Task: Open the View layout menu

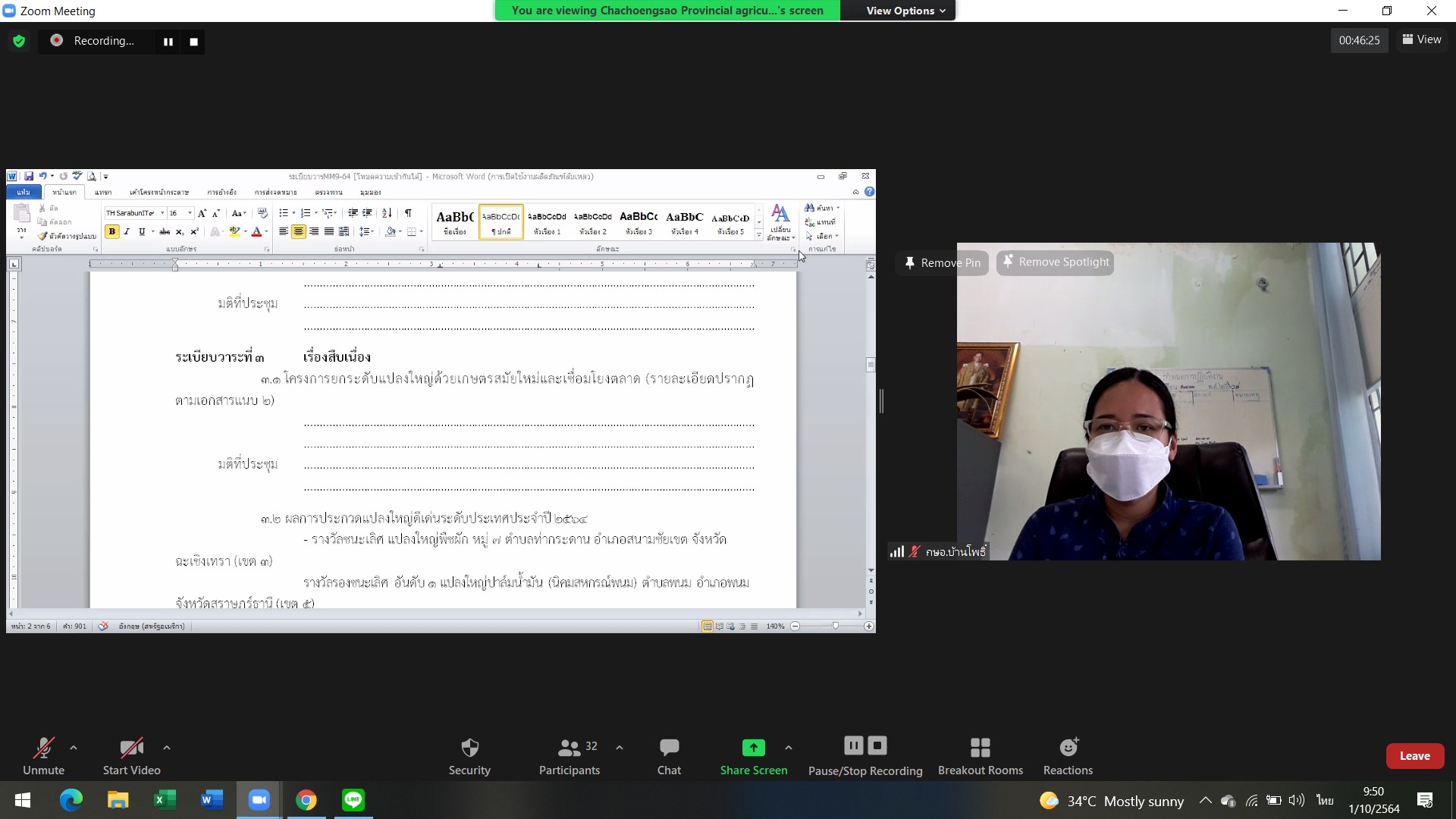Action: (1422, 39)
